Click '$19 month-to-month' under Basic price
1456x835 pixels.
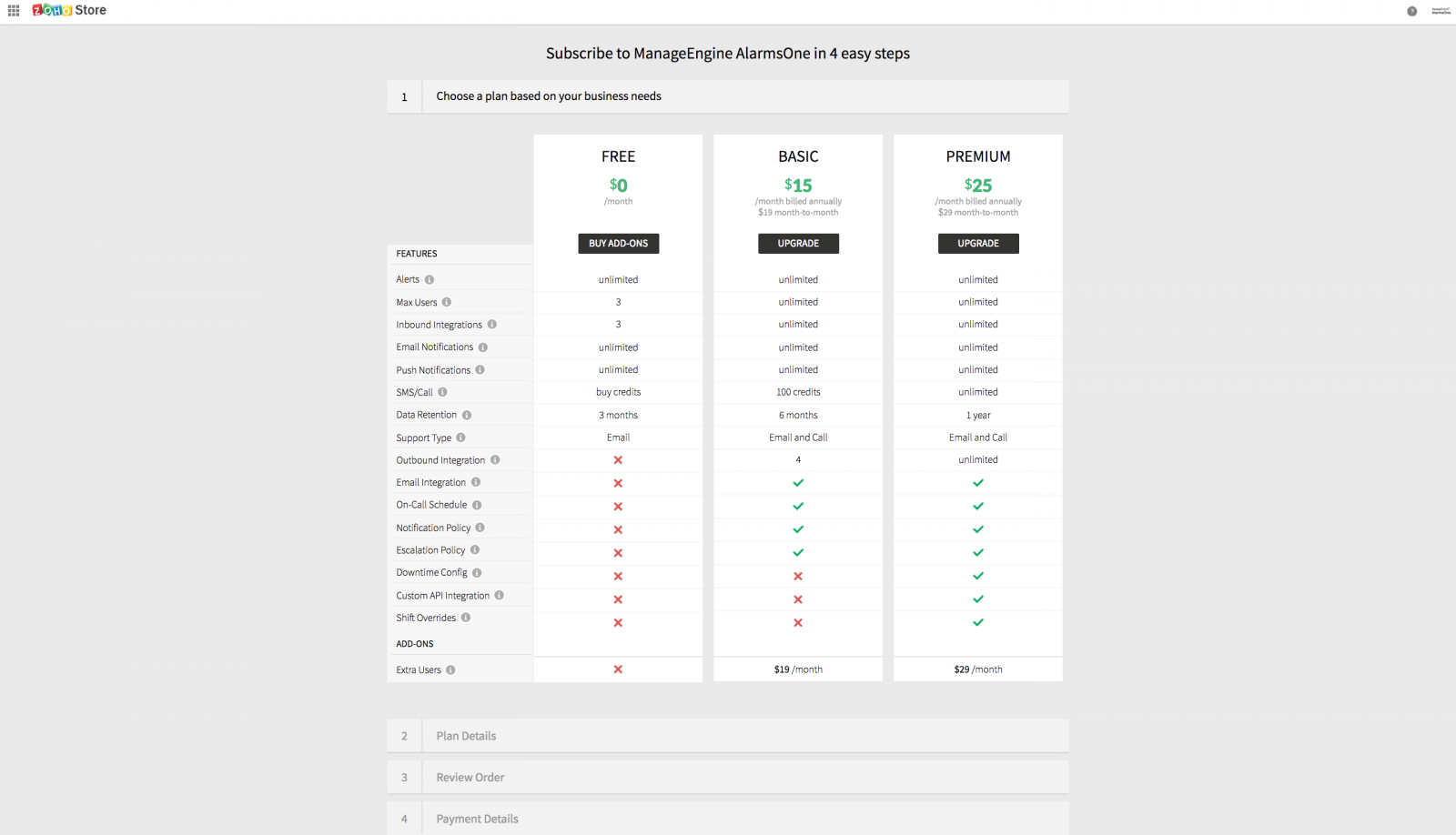point(798,213)
